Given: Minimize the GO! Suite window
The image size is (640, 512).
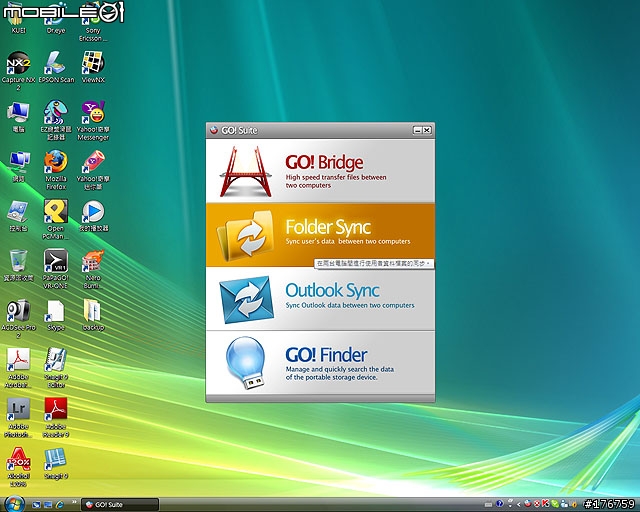Looking at the screenshot, I should tap(417, 130).
